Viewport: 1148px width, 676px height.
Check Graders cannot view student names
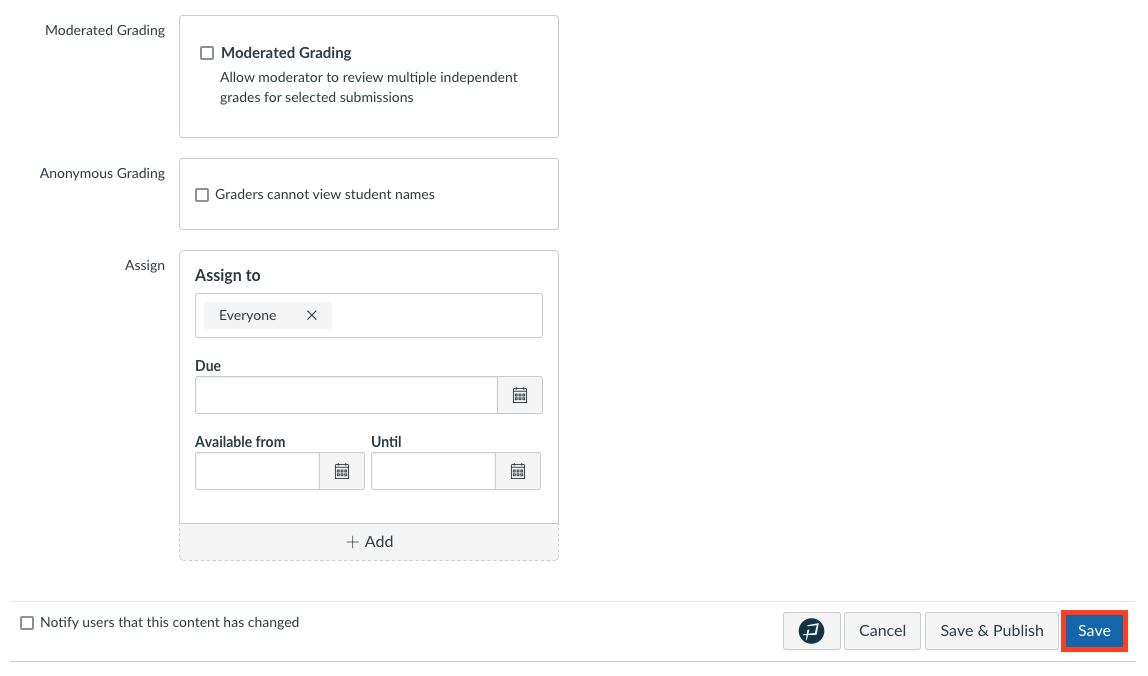(202, 195)
